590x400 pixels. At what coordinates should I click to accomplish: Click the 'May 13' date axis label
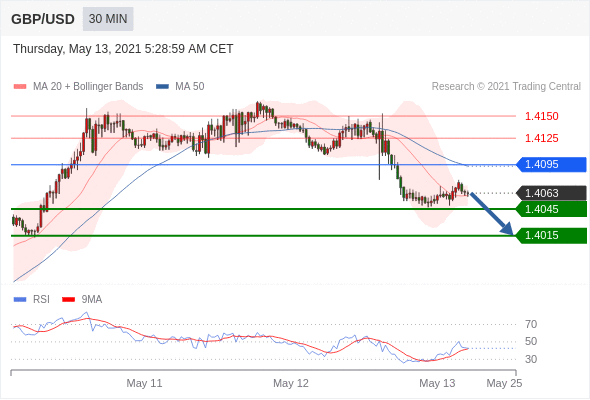437,383
